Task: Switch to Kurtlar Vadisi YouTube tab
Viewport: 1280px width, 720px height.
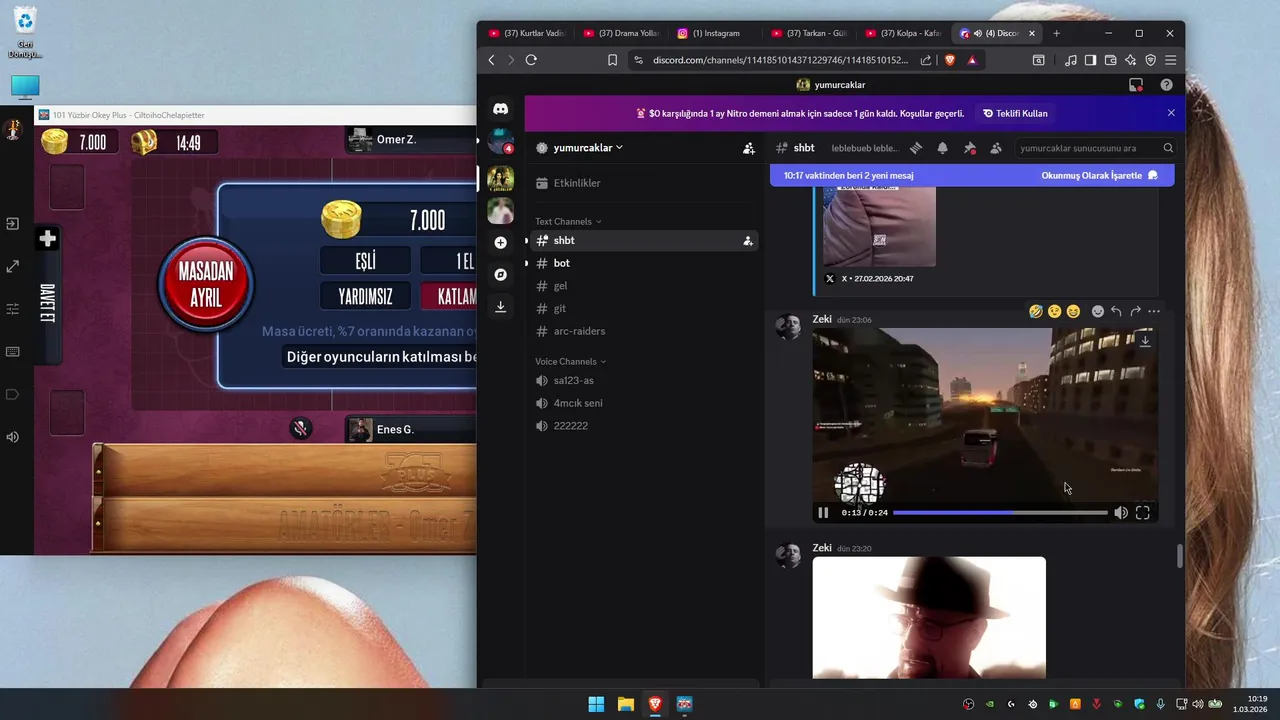Action: 527,33
